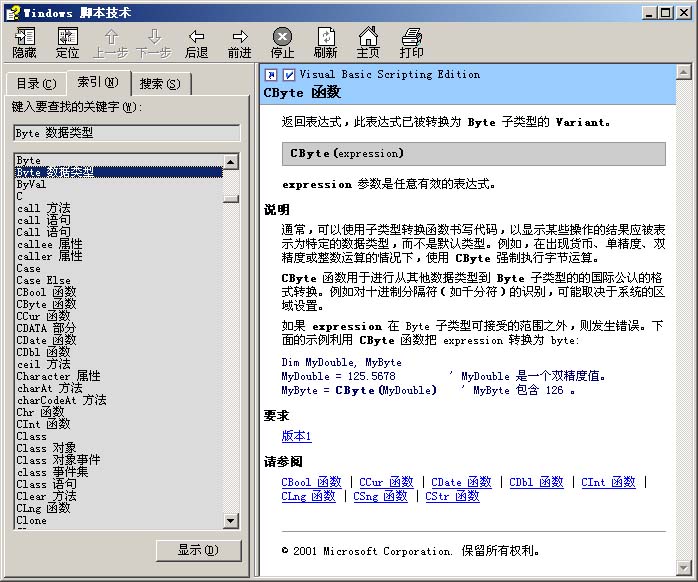Click the index list's scrollbar thumb
The height and width of the screenshot is (582, 698).
[231, 198]
